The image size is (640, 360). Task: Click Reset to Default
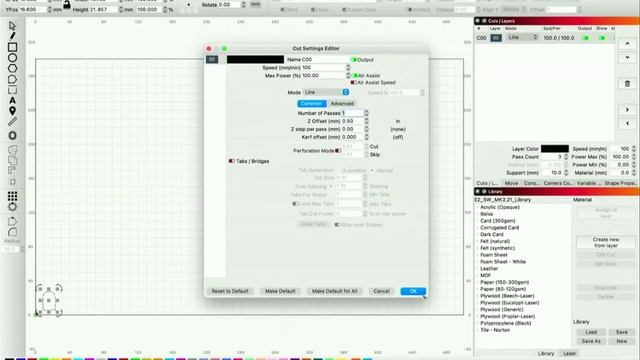230,291
